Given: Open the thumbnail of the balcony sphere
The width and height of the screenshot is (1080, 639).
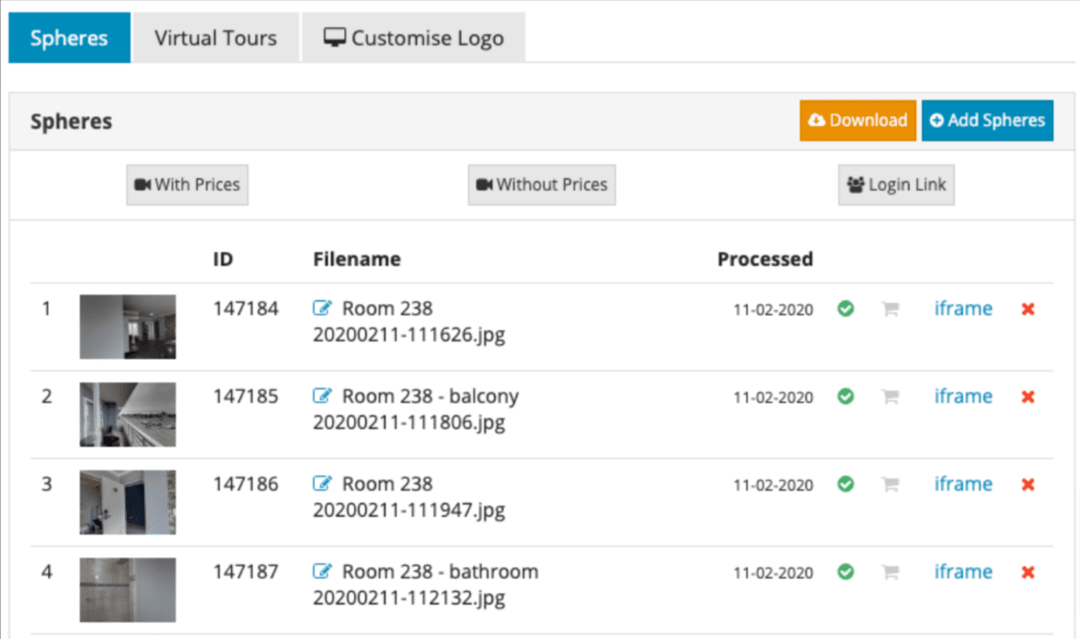Looking at the screenshot, I should point(127,413).
